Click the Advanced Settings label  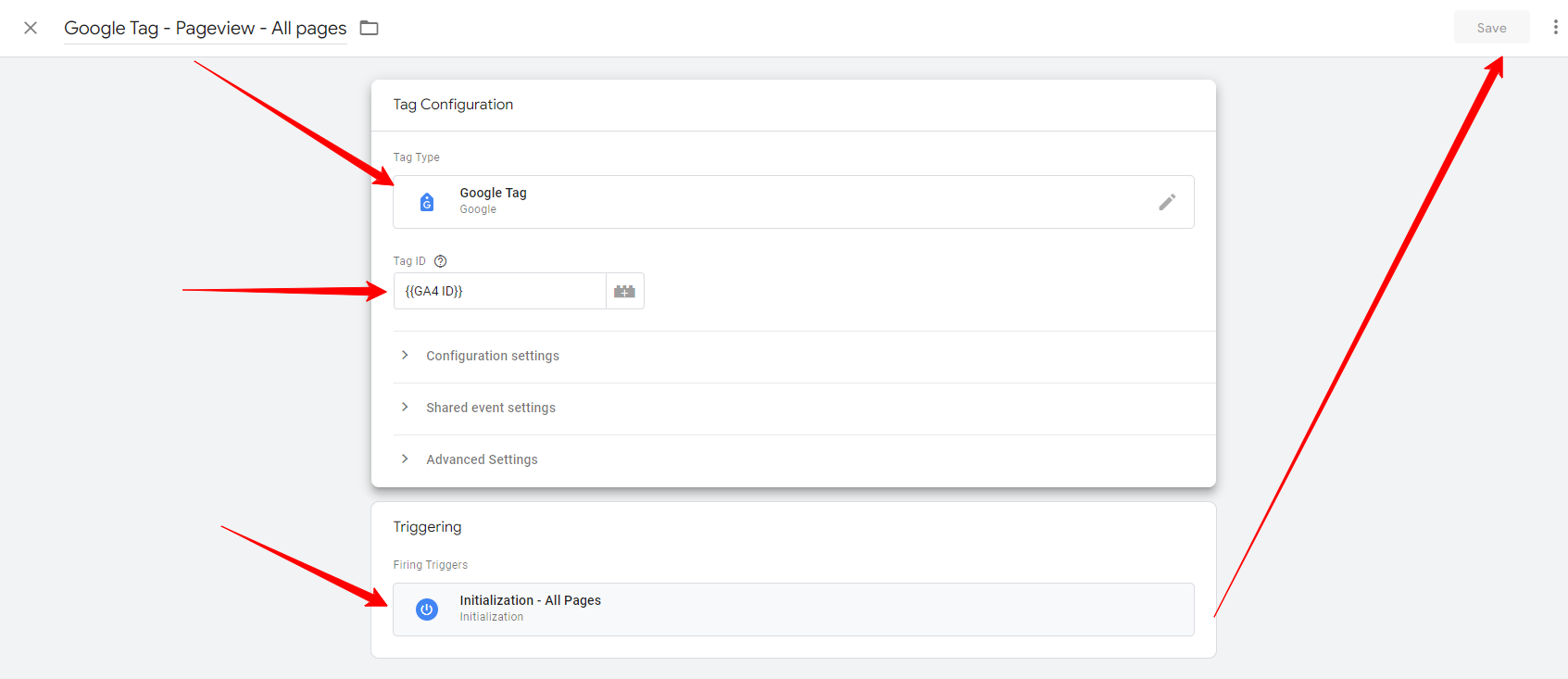click(x=482, y=459)
